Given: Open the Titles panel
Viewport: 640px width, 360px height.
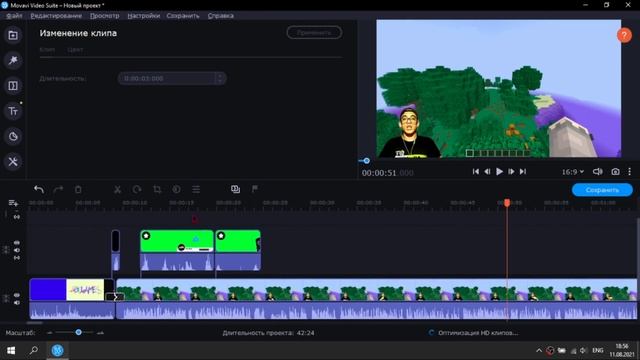Looking at the screenshot, I should point(13,111).
